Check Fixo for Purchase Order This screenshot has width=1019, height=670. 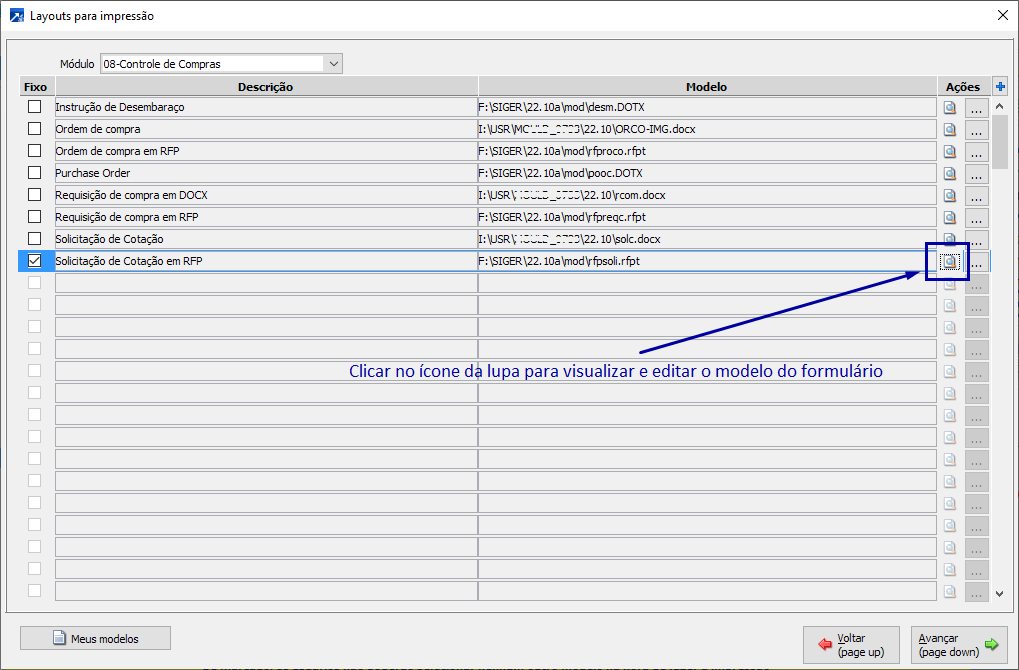coord(34,173)
